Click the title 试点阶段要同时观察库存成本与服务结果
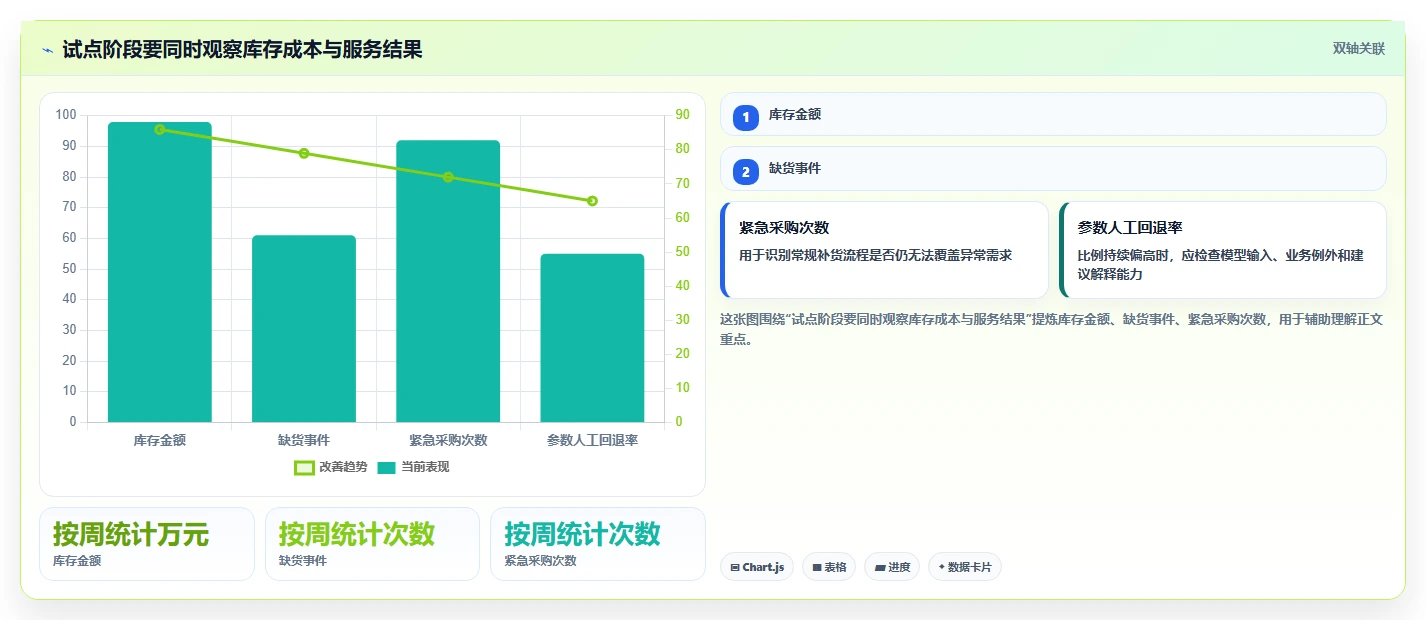This screenshot has width=1426, height=620. pos(242,50)
